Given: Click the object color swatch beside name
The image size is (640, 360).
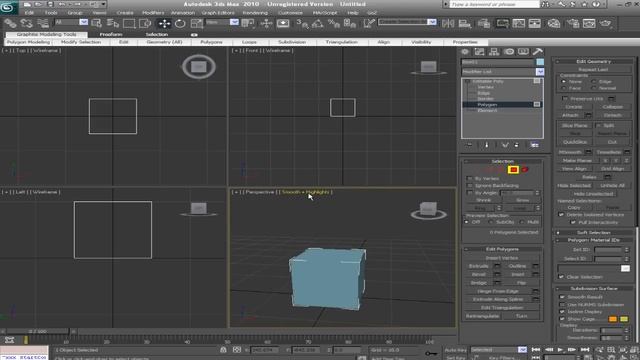Looking at the screenshot, I should 540,62.
